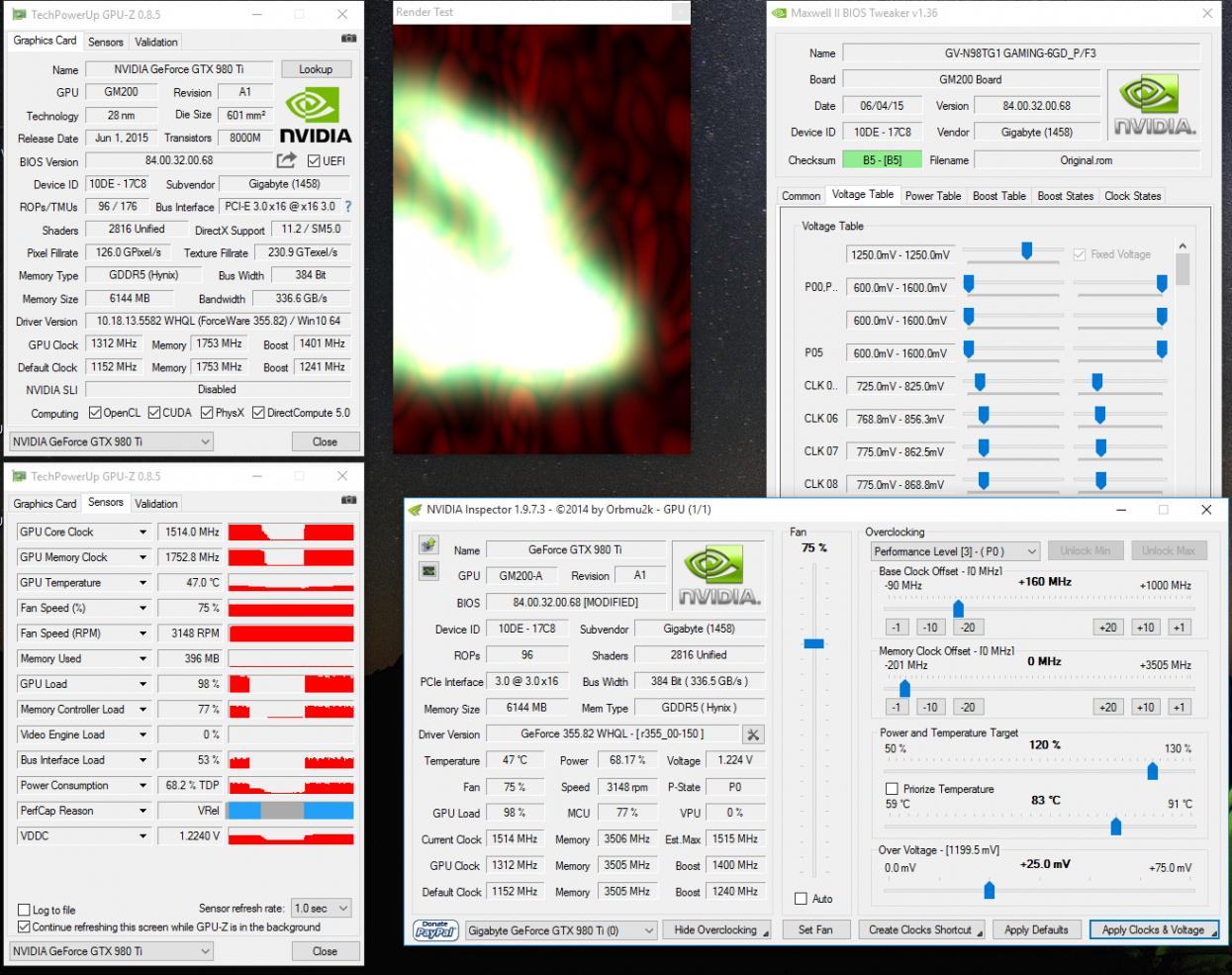1232x975 pixels.
Task: Click the BIOS save/export arrow icon in GPU-Z
Action: [287, 160]
